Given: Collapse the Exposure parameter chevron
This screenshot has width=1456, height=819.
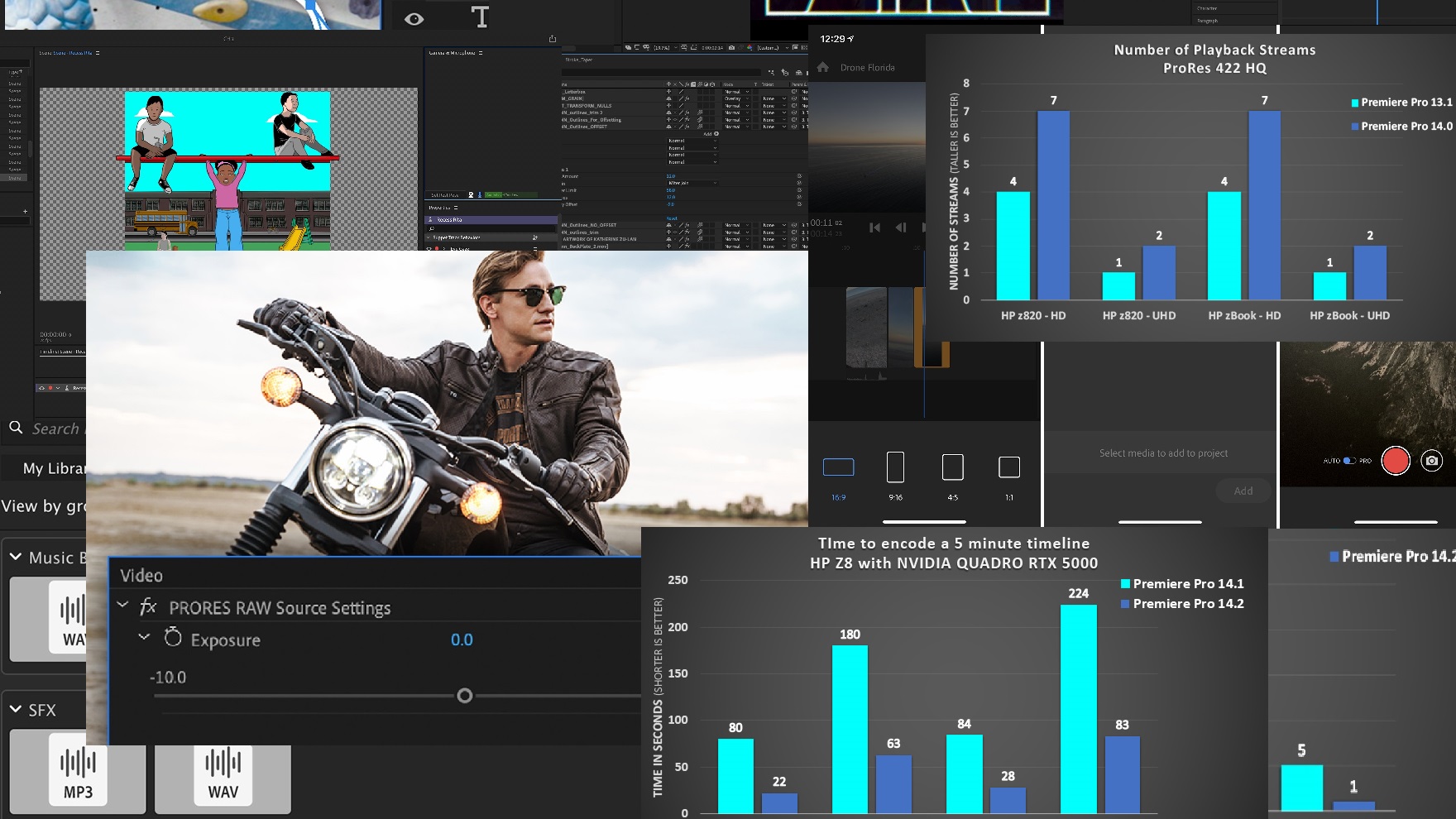Looking at the screenshot, I should coord(144,637).
